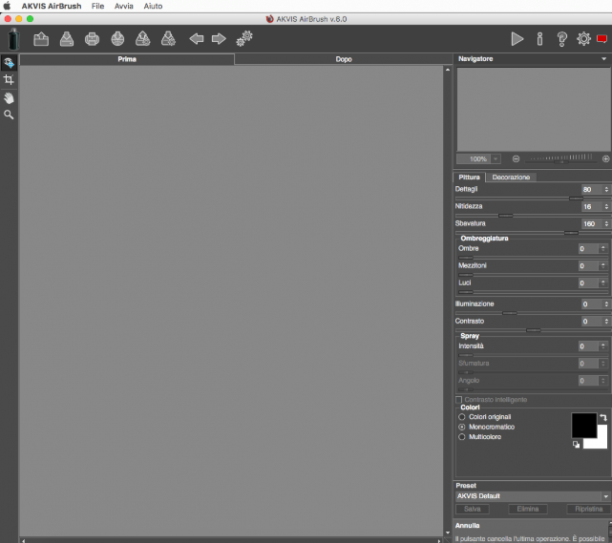Select the Colori originali radio button
Screen dimensions: 612x543
pyautogui.click(x=462, y=417)
